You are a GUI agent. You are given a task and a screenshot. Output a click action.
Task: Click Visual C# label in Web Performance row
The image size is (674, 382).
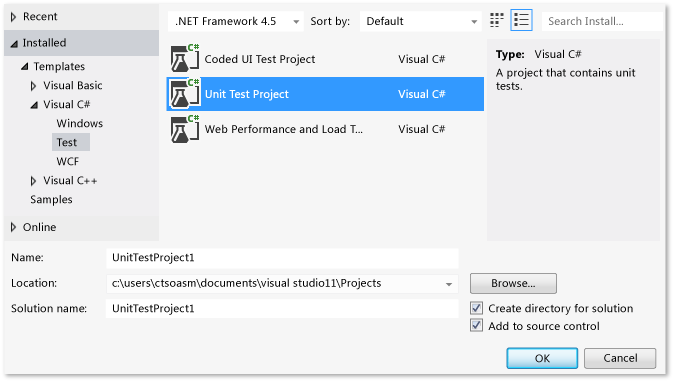(422, 129)
